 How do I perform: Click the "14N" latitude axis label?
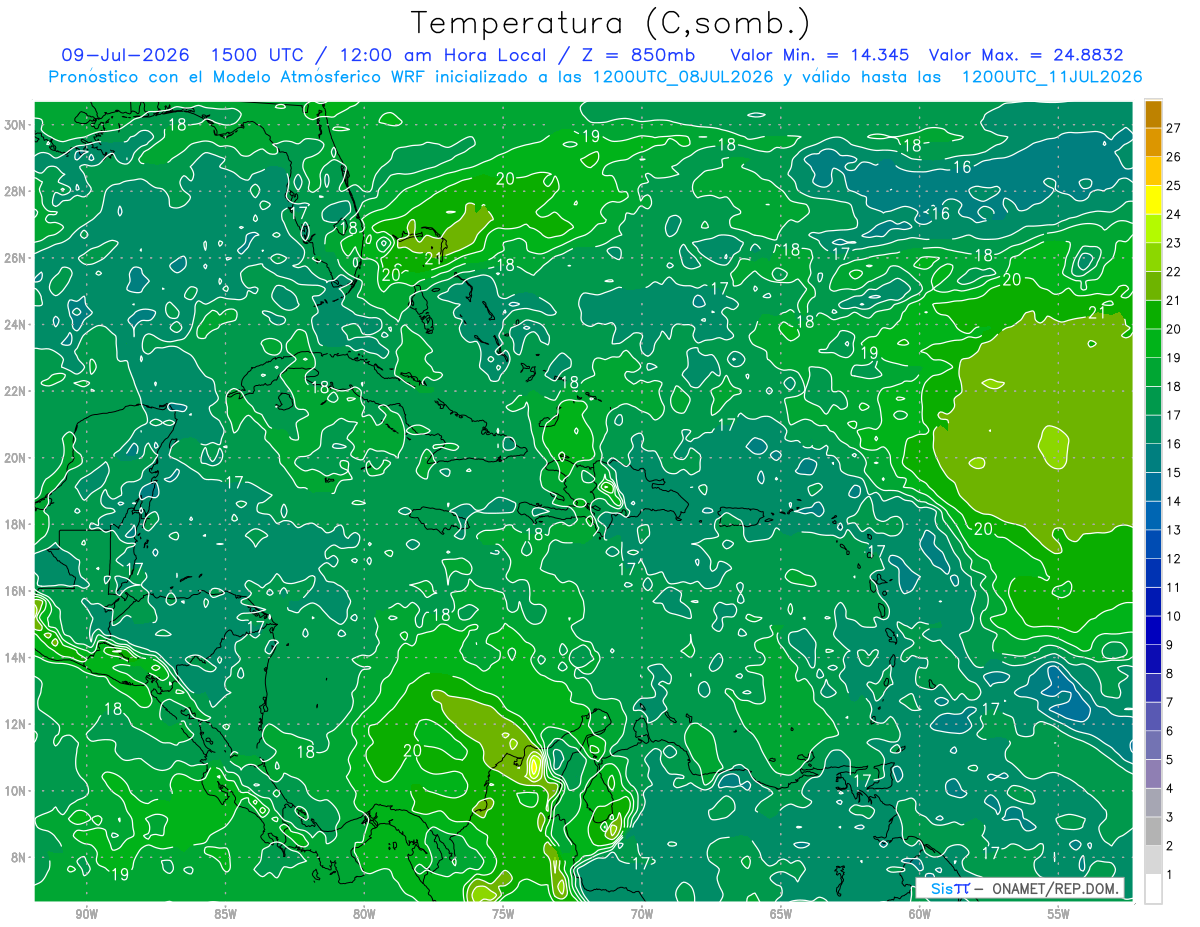pos(17,658)
